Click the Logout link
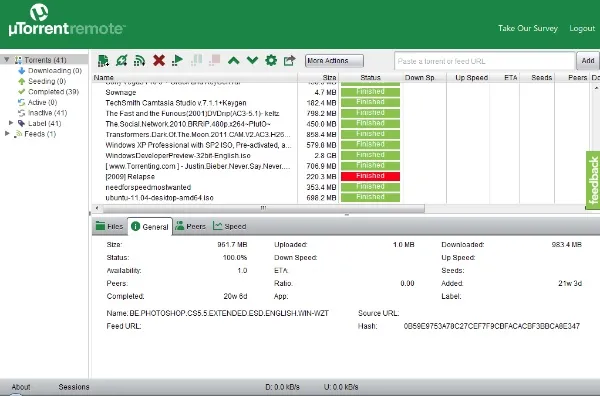The width and height of the screenshot is (600, 396). click(582, 28)
